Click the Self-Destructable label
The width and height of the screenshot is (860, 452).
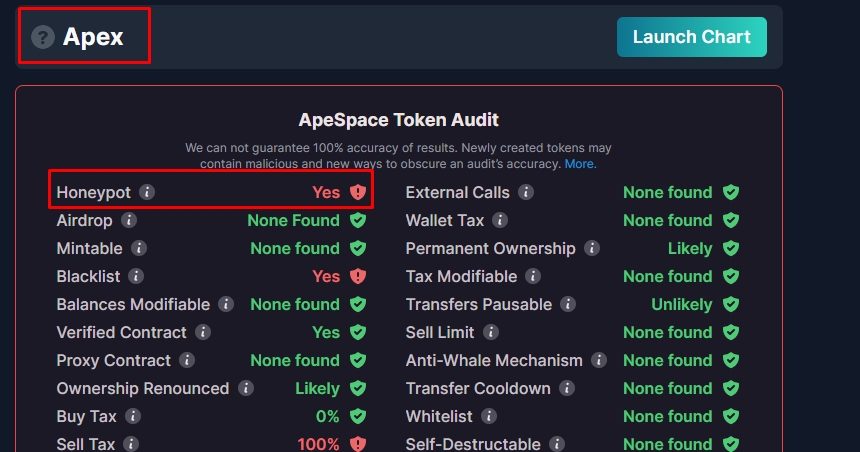[473, 444]
